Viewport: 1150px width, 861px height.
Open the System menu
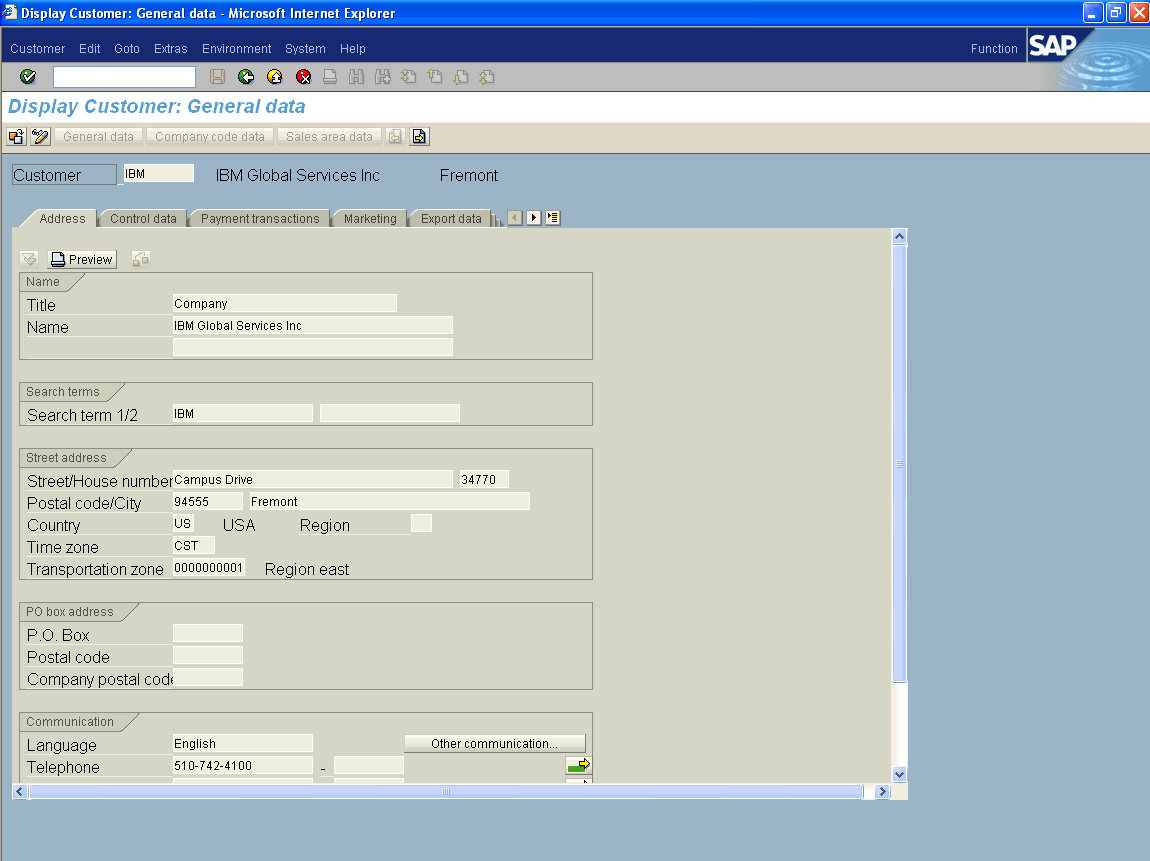(x=305, y=48)
